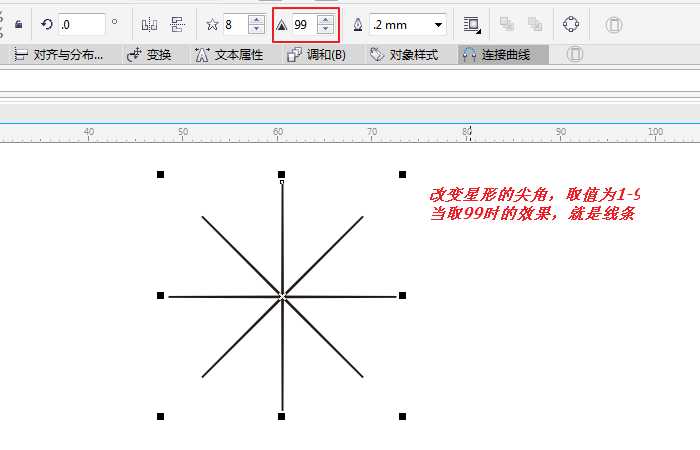This screenshot has width=700, height=450.
Task: Click the points field showing 8
Action: tap(235, 24)
